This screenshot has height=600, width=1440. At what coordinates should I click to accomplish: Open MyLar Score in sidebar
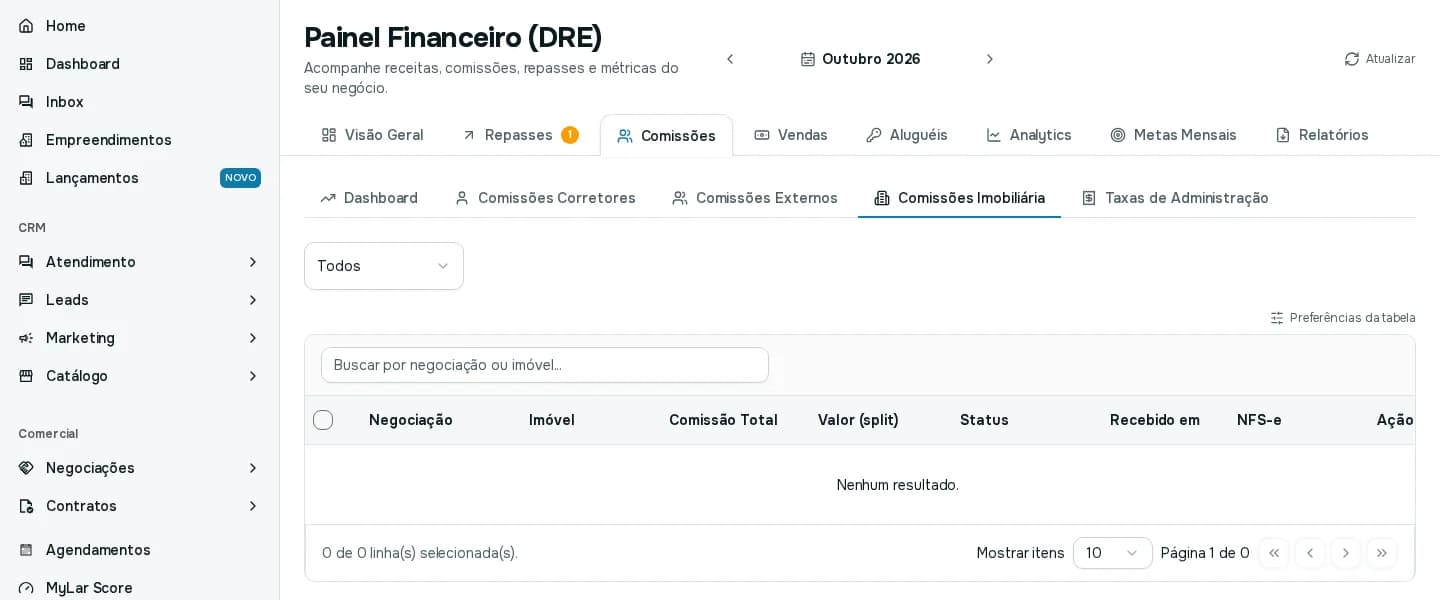pyautogui.click(x=140, y=588)
